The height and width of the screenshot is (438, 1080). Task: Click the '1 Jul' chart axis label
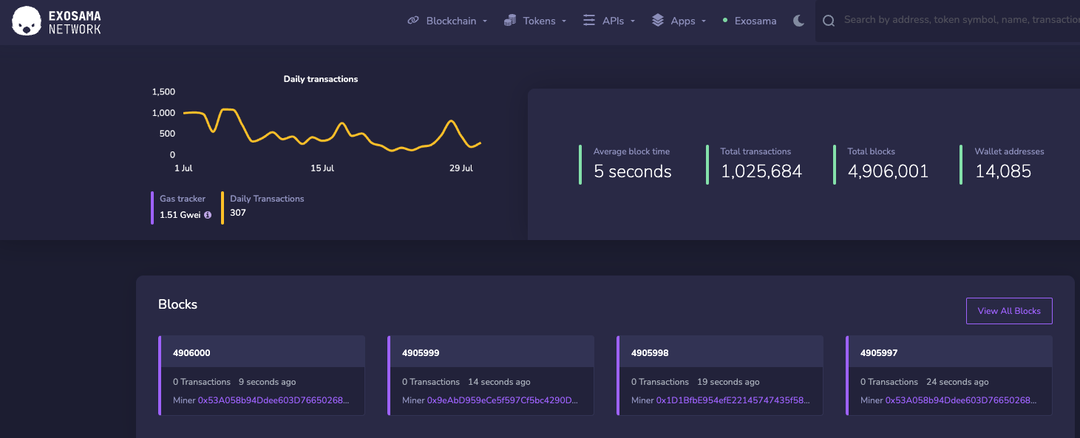[185, 169]
